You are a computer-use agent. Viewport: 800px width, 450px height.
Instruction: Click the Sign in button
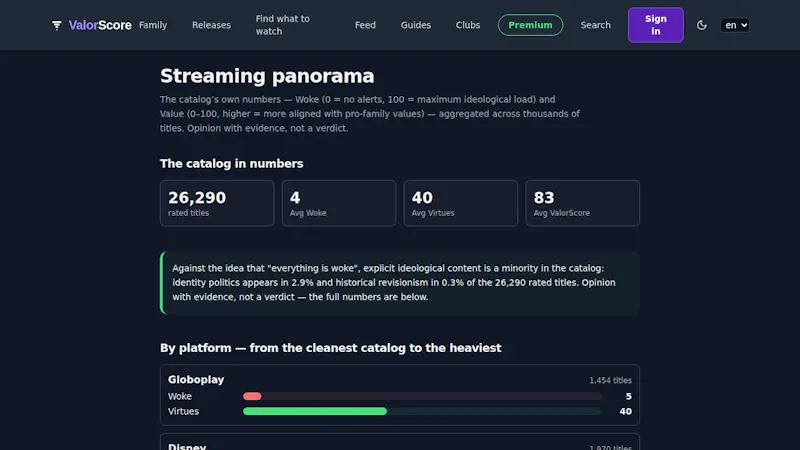pyautogui.click(x=656, y=25)
